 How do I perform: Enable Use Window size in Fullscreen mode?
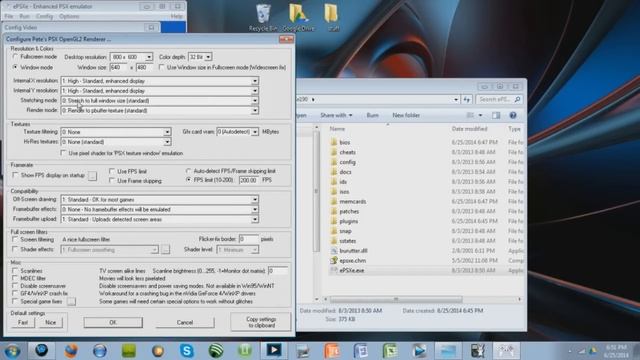(x=162, y=67)
